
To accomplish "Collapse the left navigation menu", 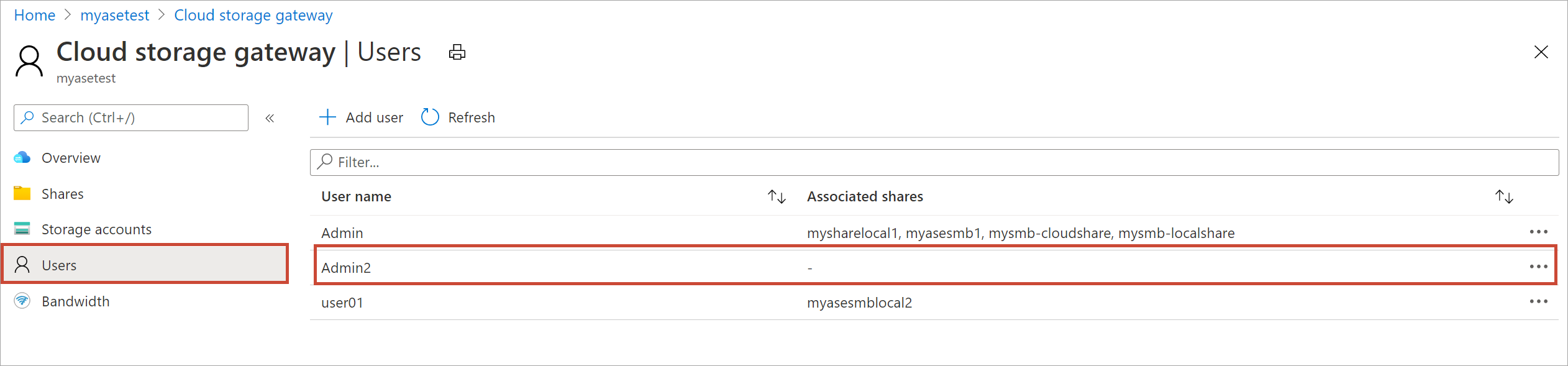I will pos(270,118).
